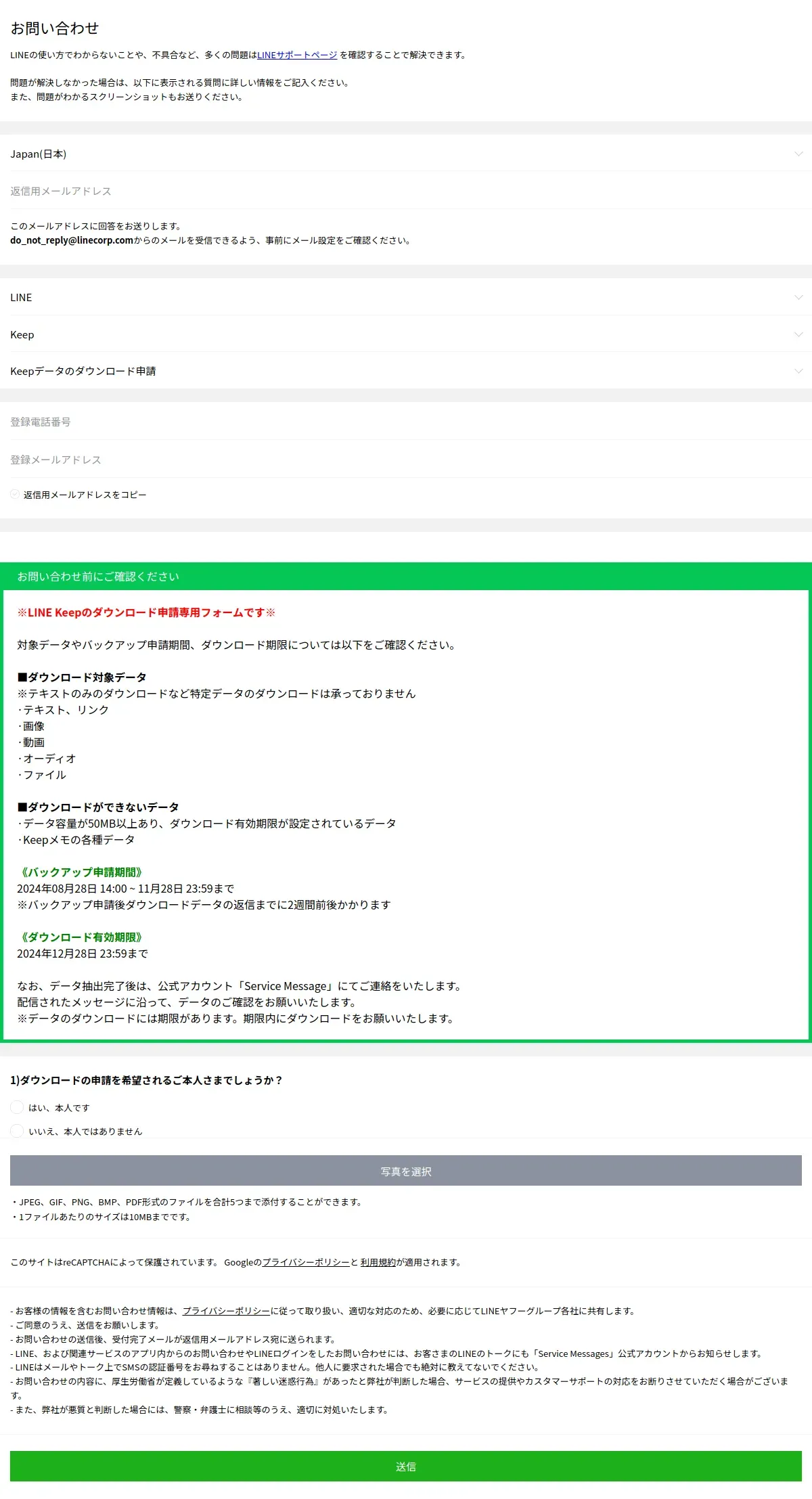Click the ・動画 list item
The width and height of the screenshot is (812, 1499).
tap(31, 742)
